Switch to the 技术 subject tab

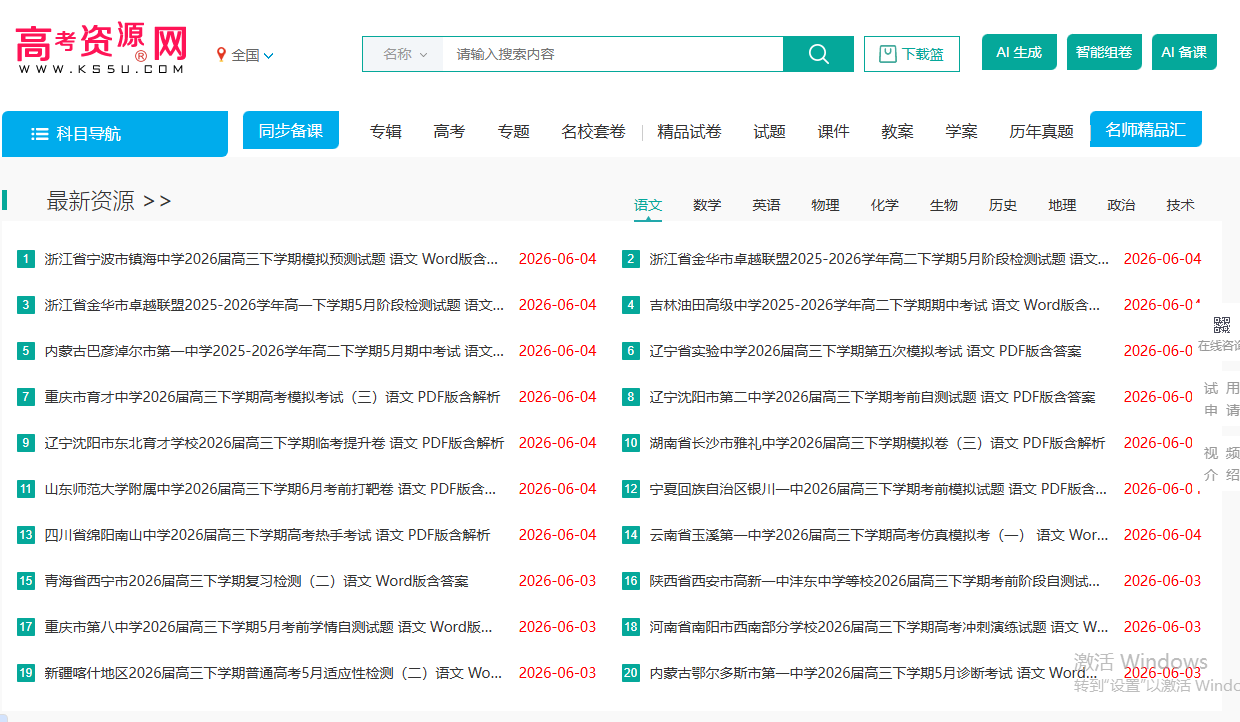point(1180,205)
